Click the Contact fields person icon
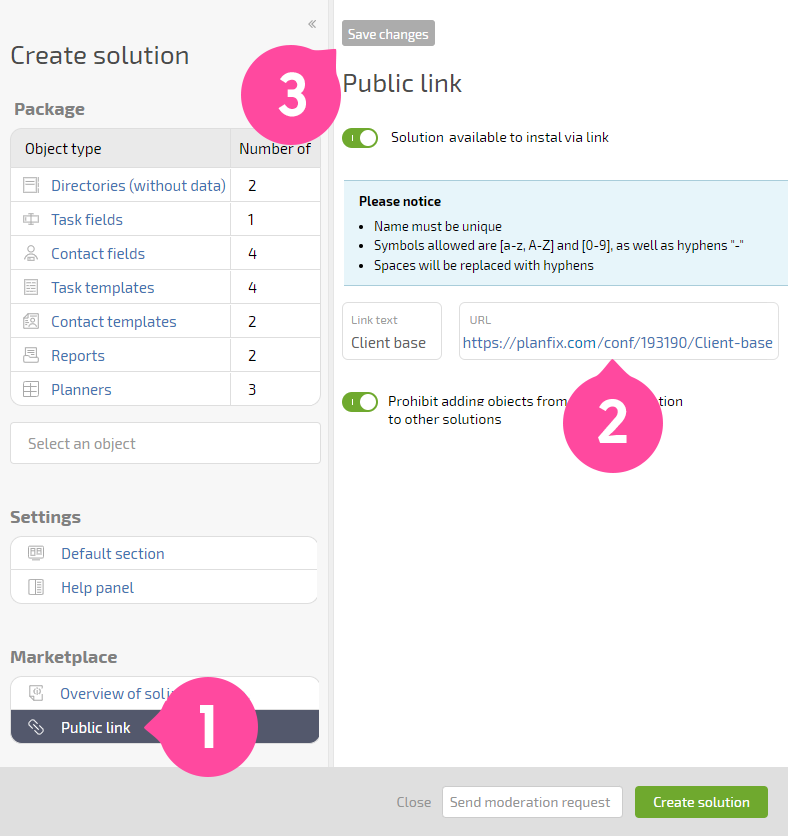The image size is (788, 836). 31,253
